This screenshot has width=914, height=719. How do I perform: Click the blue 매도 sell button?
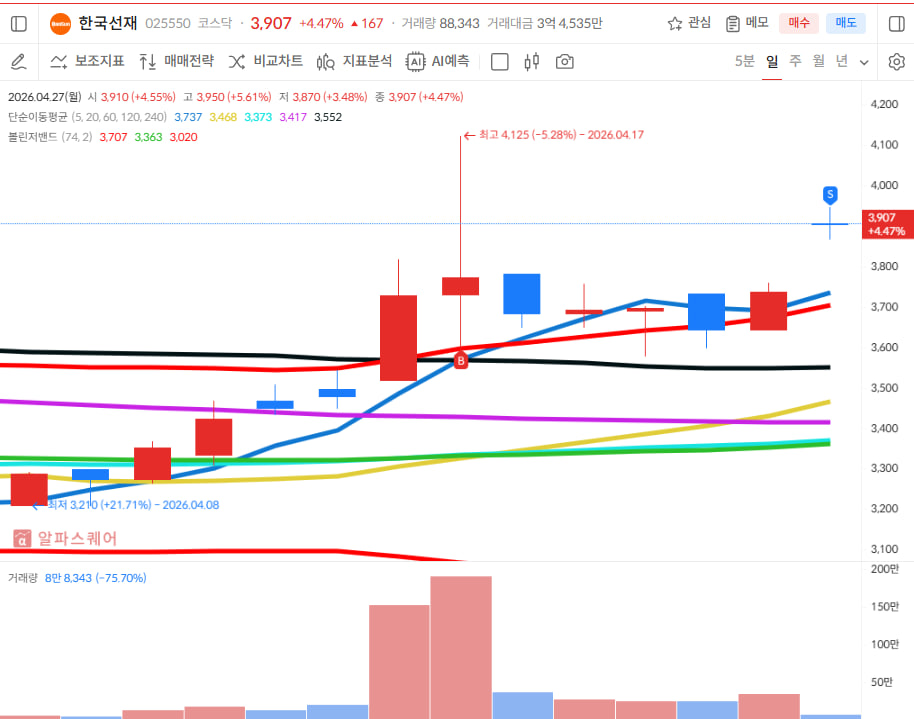[x=846, y=23]
